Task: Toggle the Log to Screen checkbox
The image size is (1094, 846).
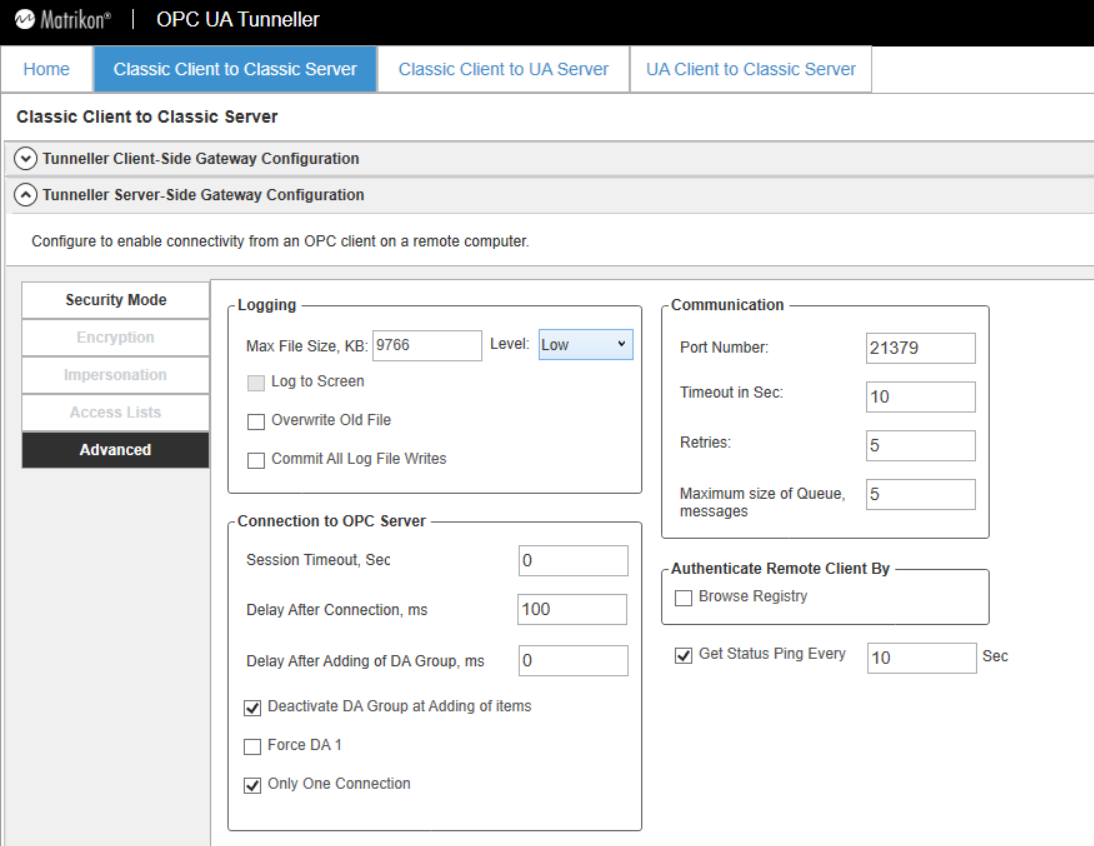Action: click(256, 383)
